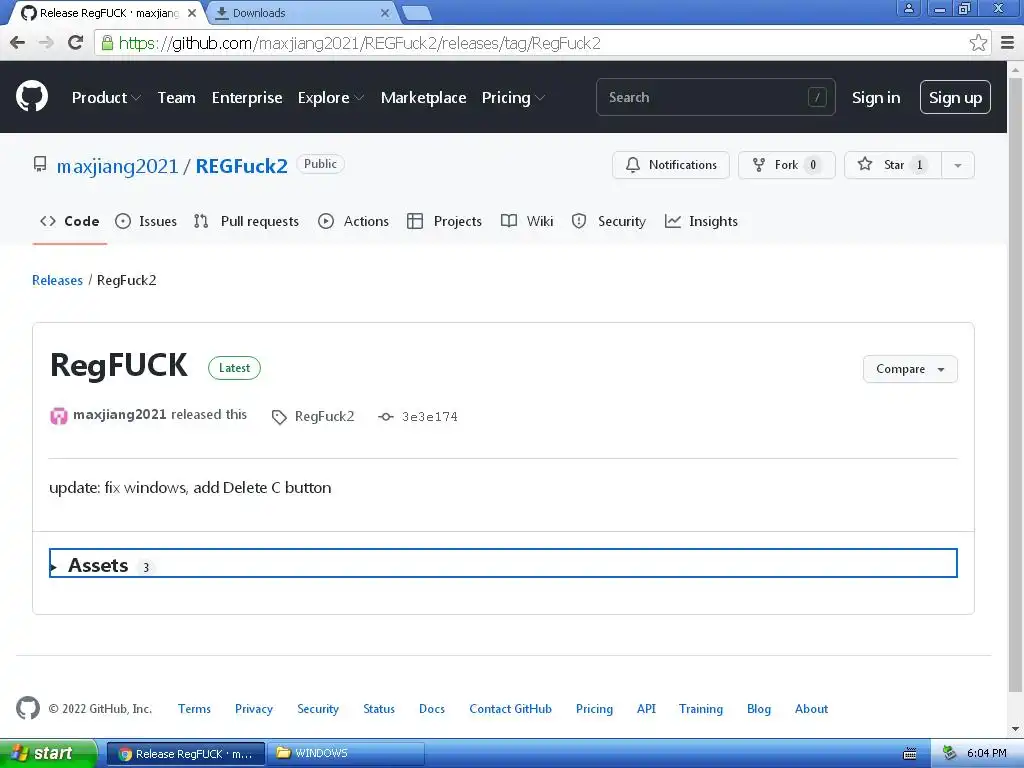Open the Pull requests tab
Image resolution: width=1024 pixels, height=768 pixels.
click(246, 221)
